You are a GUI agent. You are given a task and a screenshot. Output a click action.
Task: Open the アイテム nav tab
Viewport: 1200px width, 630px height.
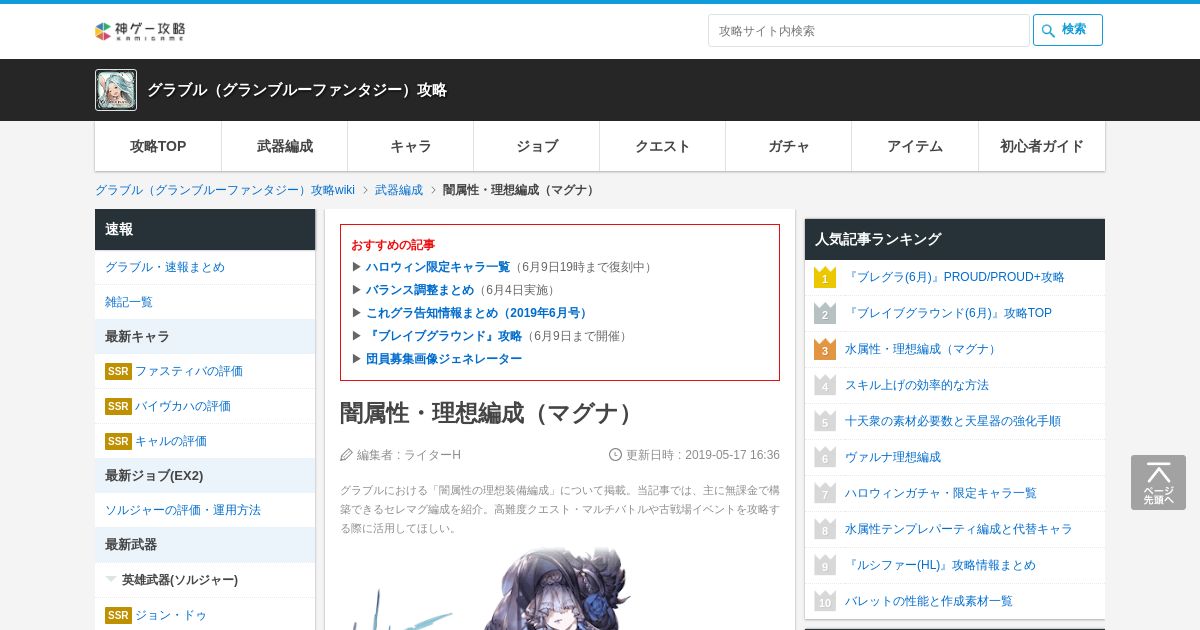tap(915, 146)
